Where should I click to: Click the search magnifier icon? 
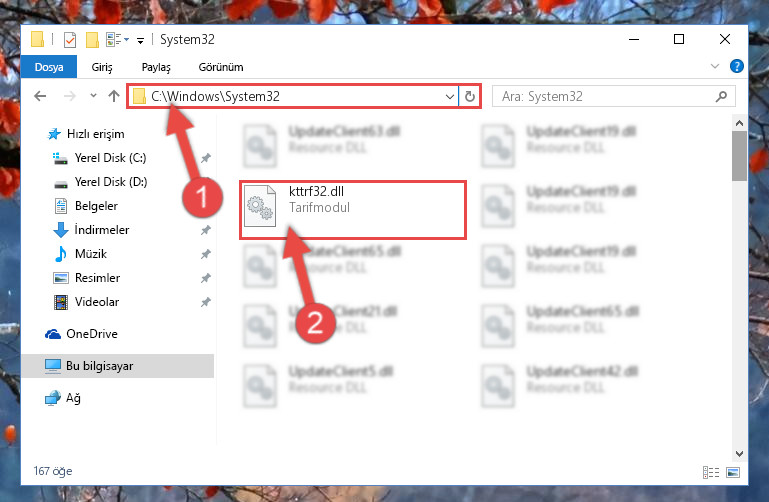(x=721, y=97)
